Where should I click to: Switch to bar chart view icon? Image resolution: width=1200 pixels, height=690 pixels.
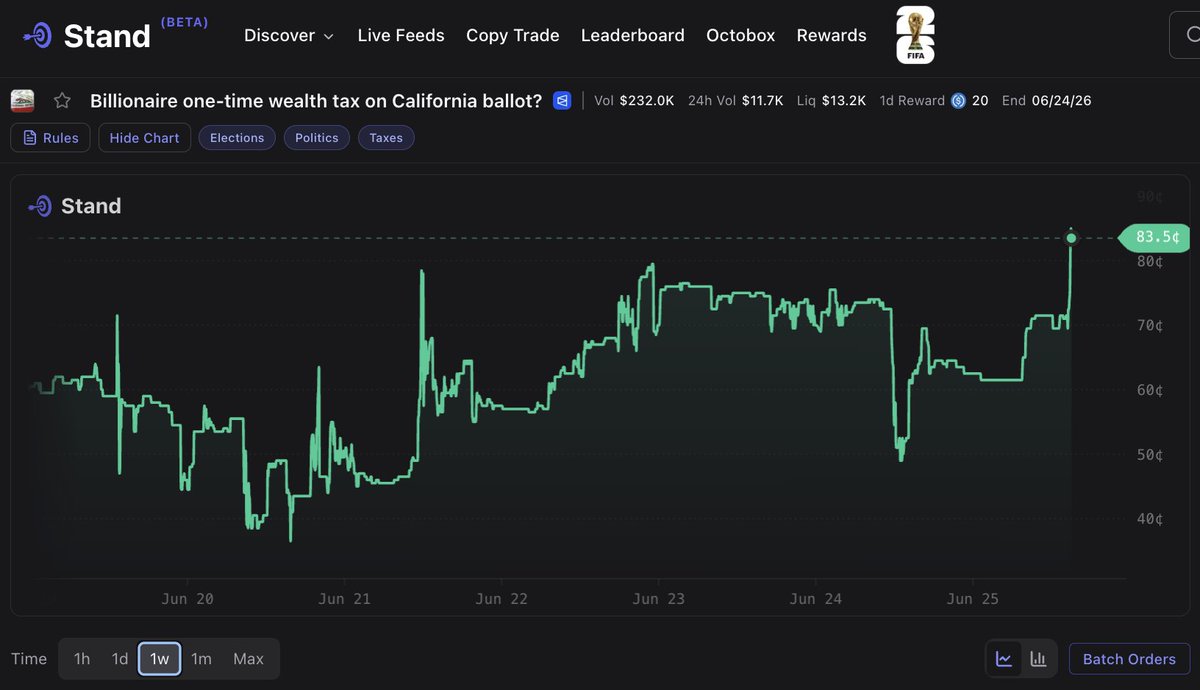[1038, 659]
